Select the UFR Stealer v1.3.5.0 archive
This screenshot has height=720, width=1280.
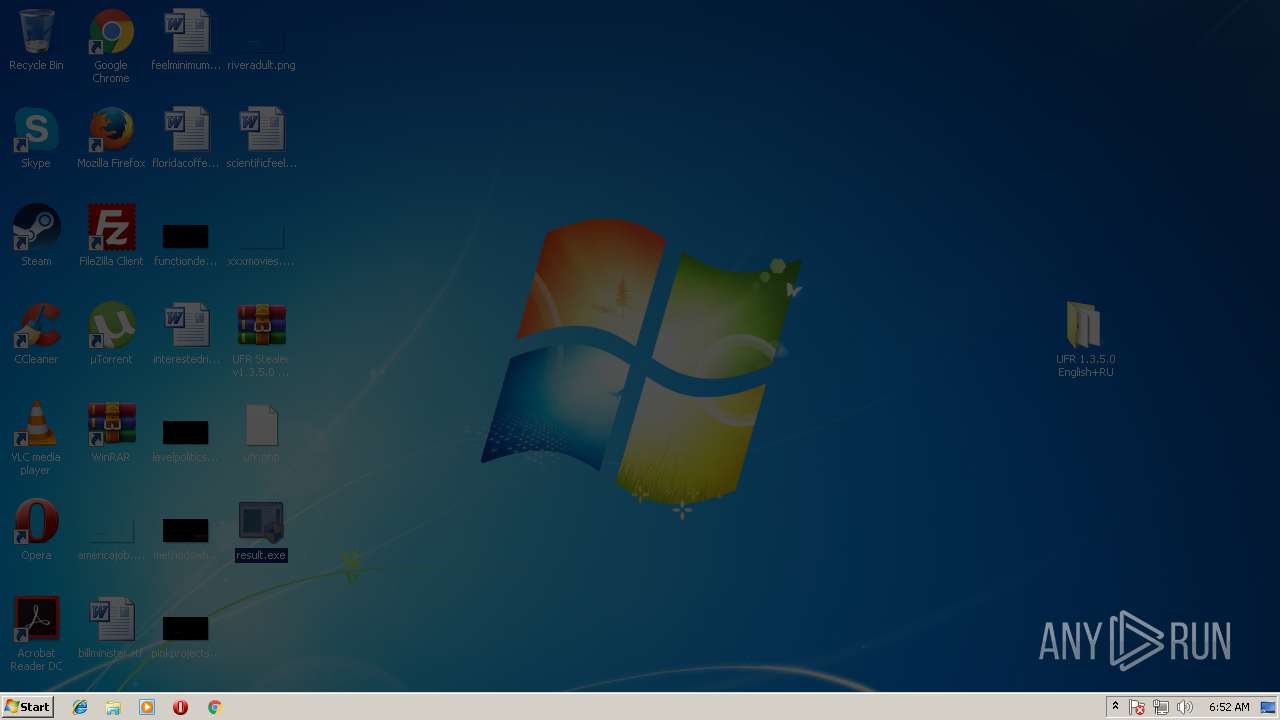click(x=261, y=340)
